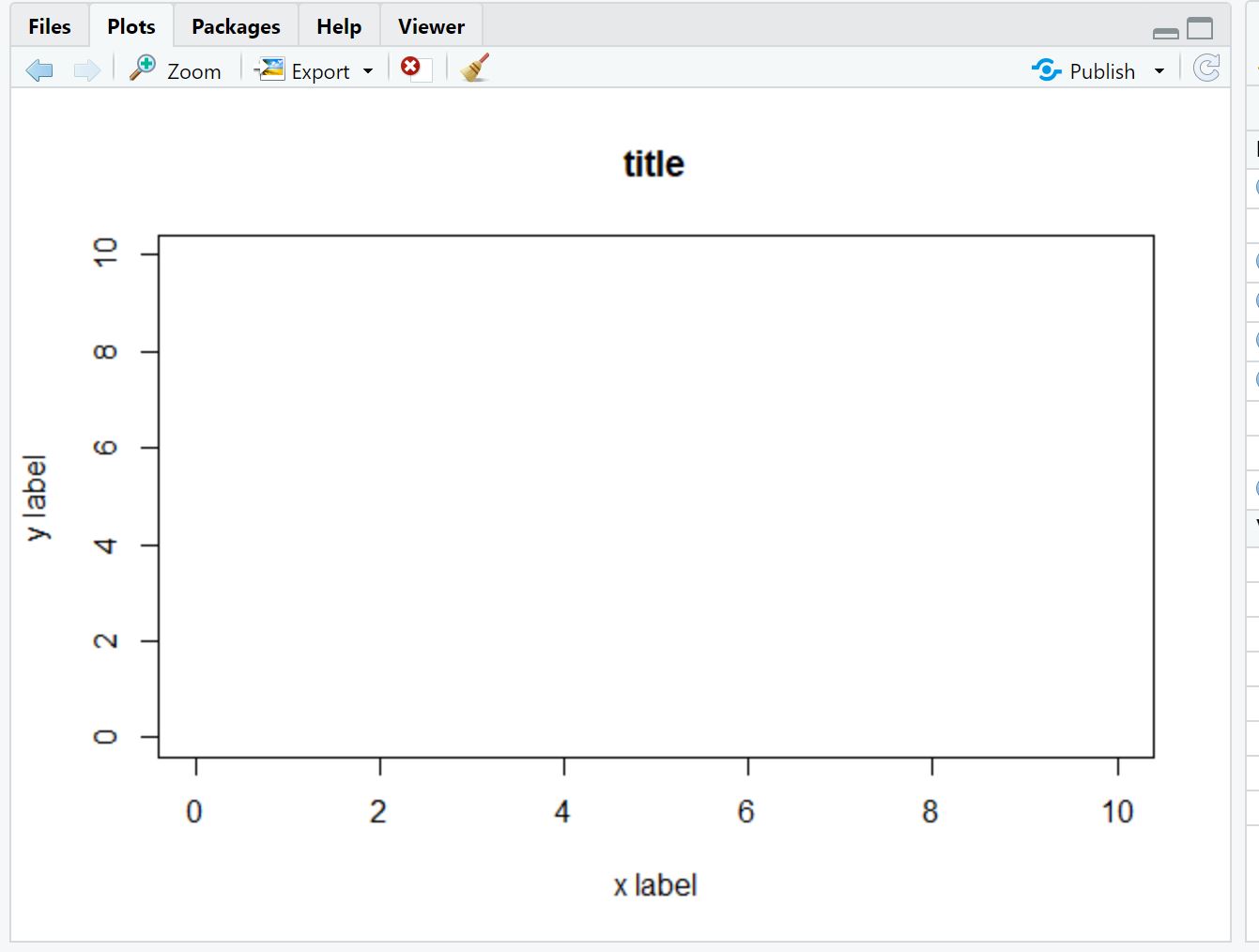Select the Plots tab
The image size is (1259, 952).
[x=131, y=26]
